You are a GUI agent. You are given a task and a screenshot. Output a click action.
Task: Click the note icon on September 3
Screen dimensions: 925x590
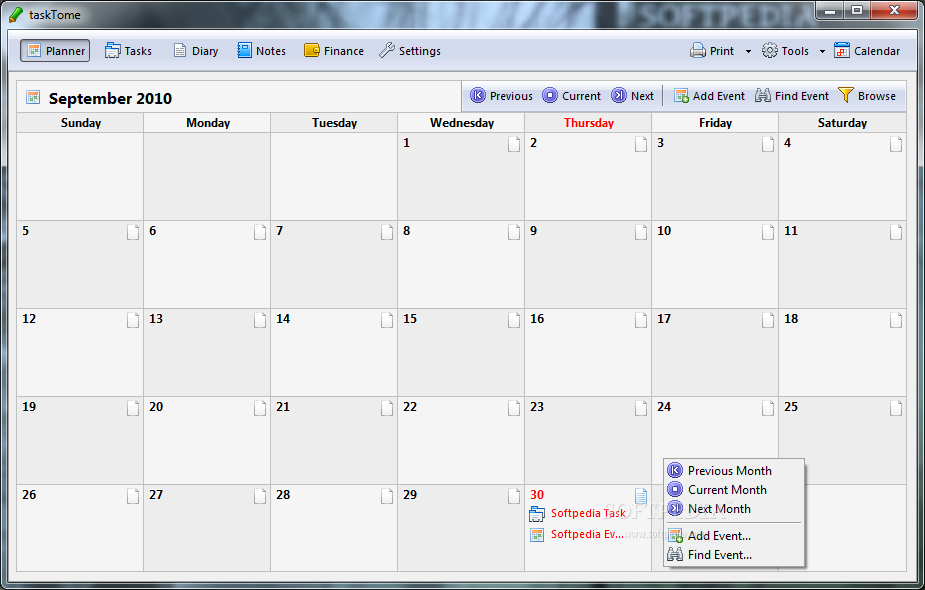pos(767,144)
